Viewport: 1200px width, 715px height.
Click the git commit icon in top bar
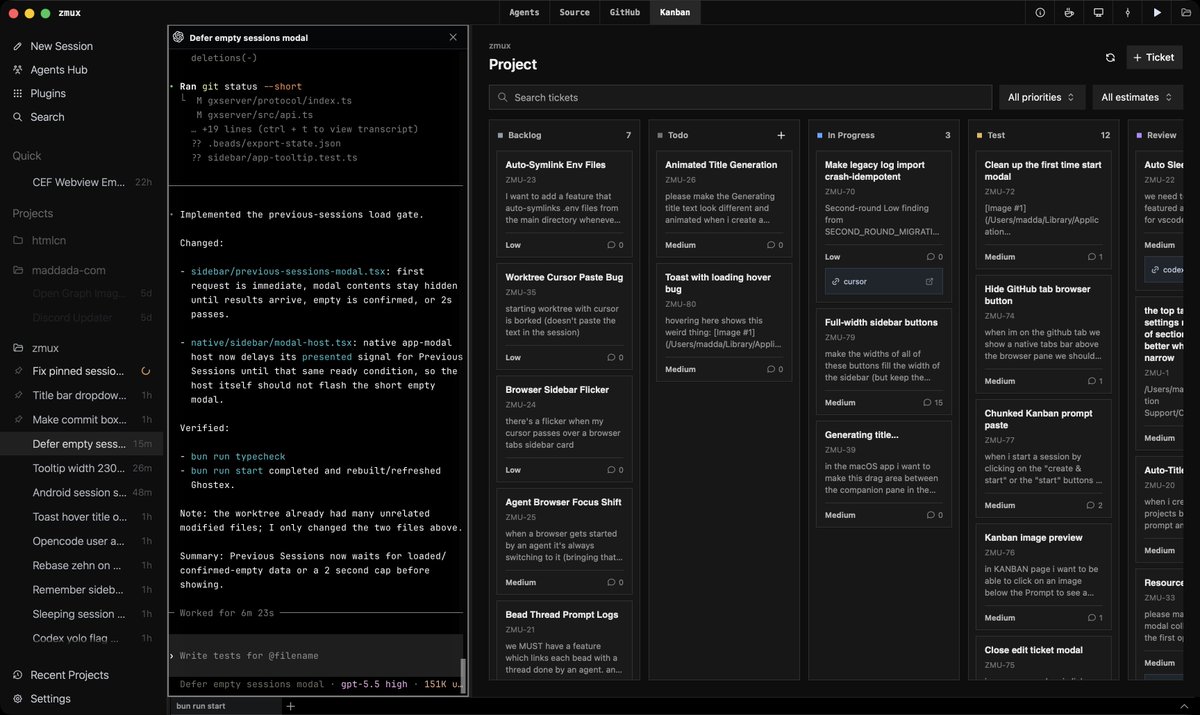(1128, 13)
